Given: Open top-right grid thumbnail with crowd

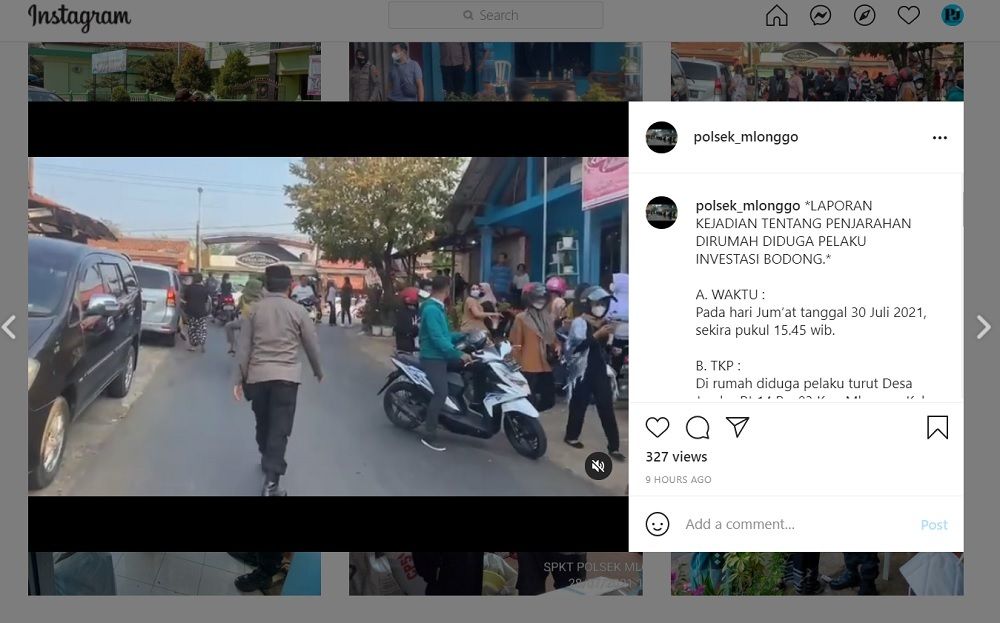Looking at the screenshot, I should pyautogui.click(x=817, y=71).
